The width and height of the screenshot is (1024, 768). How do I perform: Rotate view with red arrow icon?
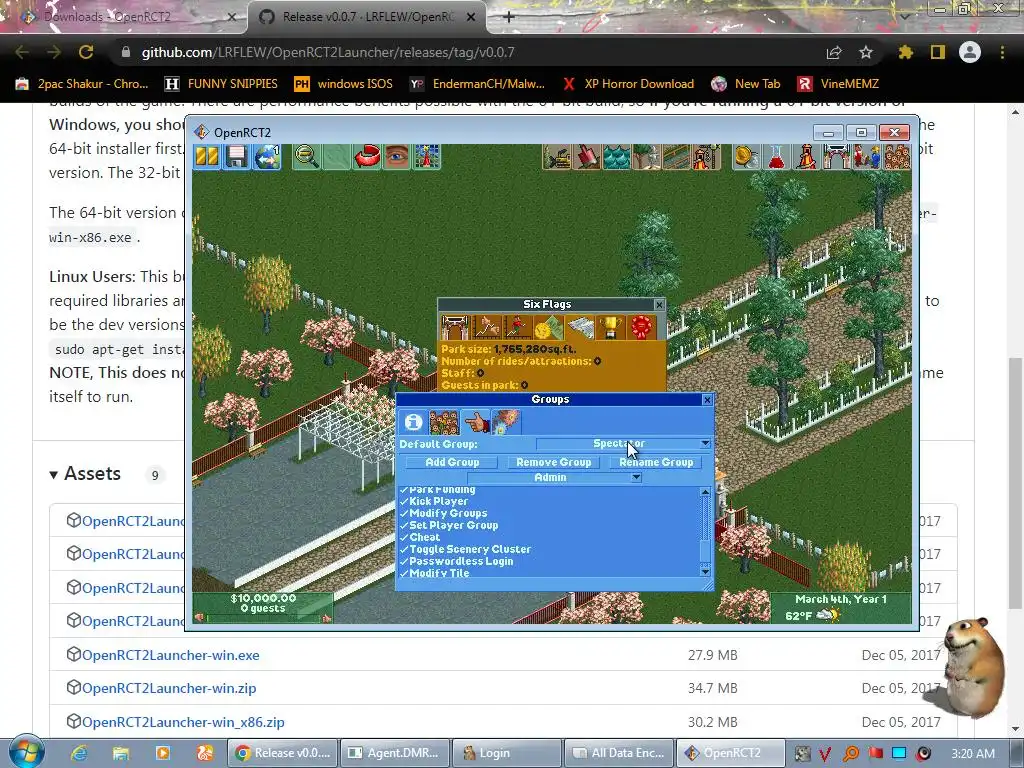pos(366,157)
